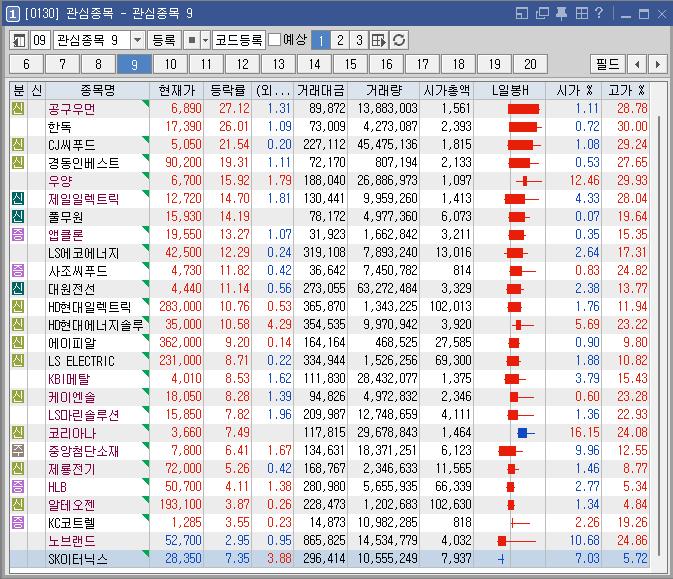Screen dimensions: 673x579
Task: Click the 주 badge on 중앙첨단소재 row
Action: click(x=18, y=451)
